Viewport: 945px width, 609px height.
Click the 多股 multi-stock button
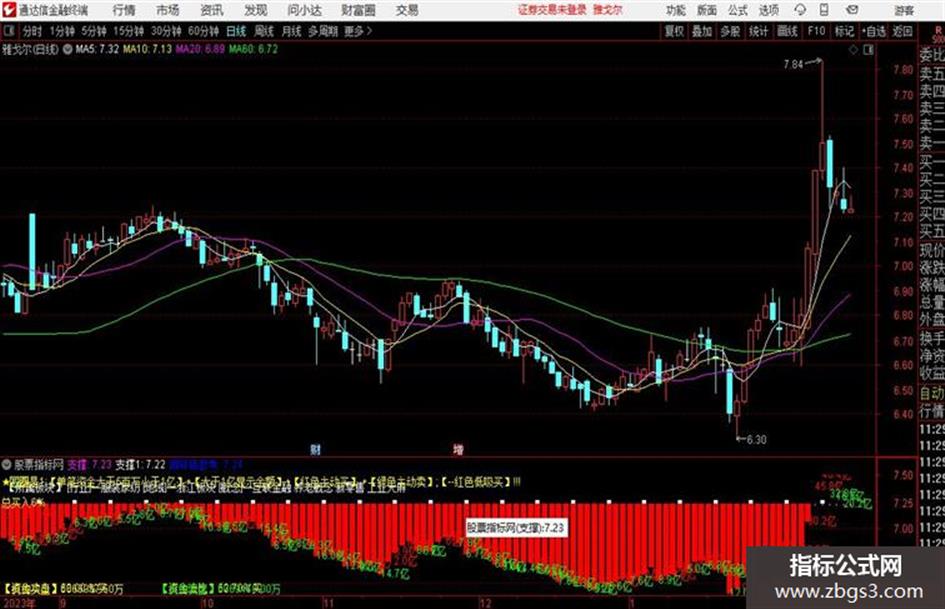point(730,31)
